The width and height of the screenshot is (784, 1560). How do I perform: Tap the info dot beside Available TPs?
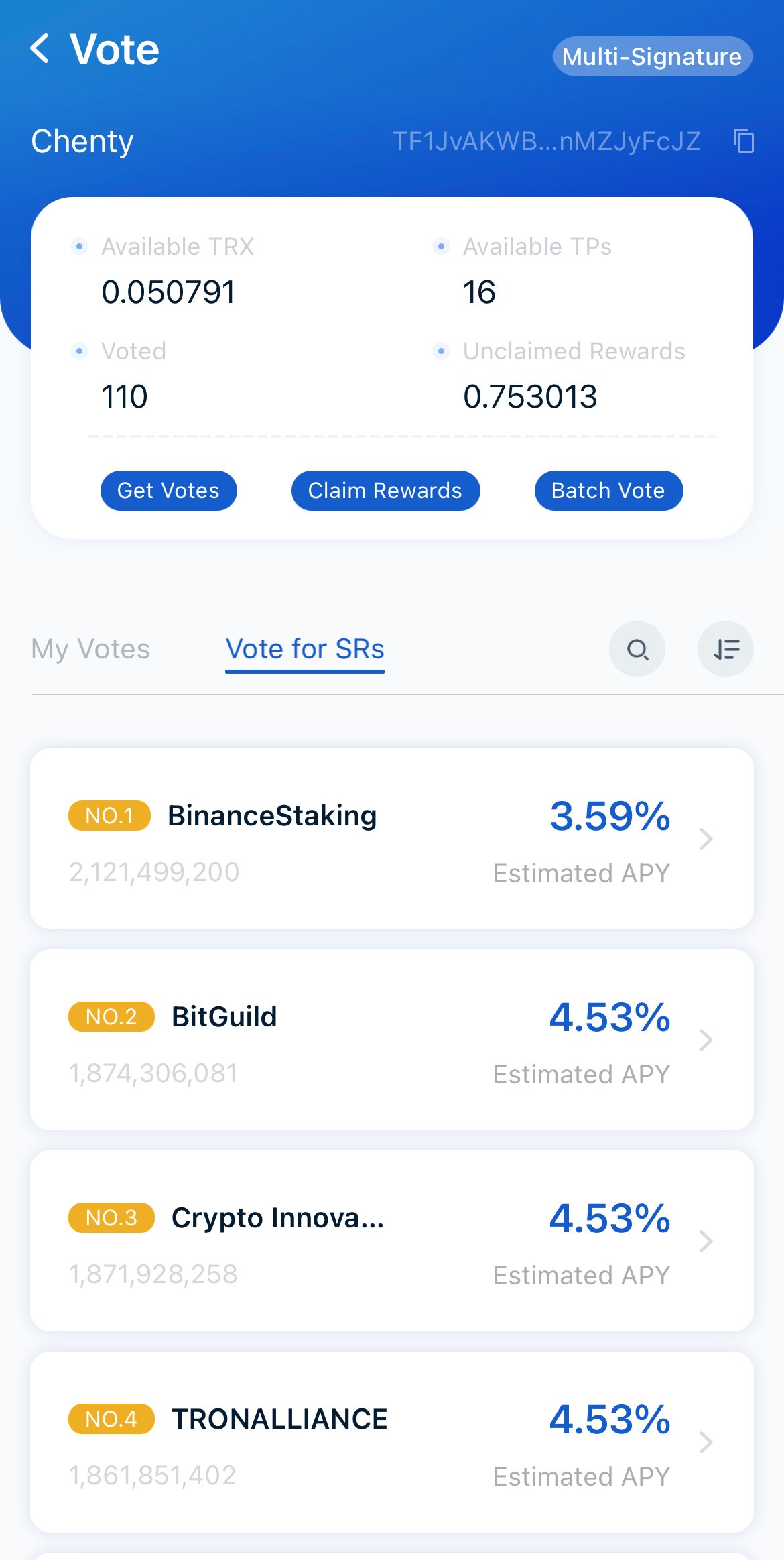coord(441,247)
